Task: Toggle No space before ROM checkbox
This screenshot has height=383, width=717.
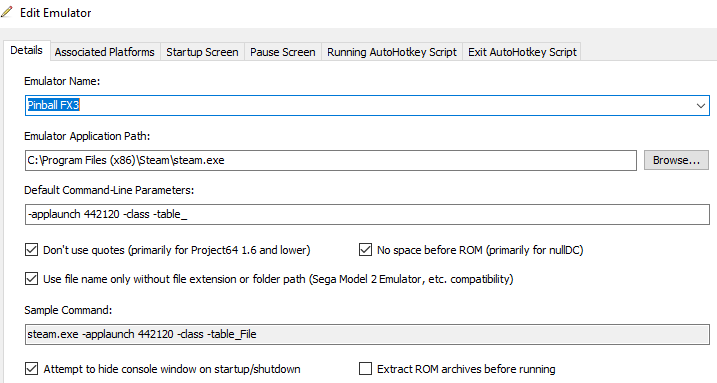Action: click(365, 250)
